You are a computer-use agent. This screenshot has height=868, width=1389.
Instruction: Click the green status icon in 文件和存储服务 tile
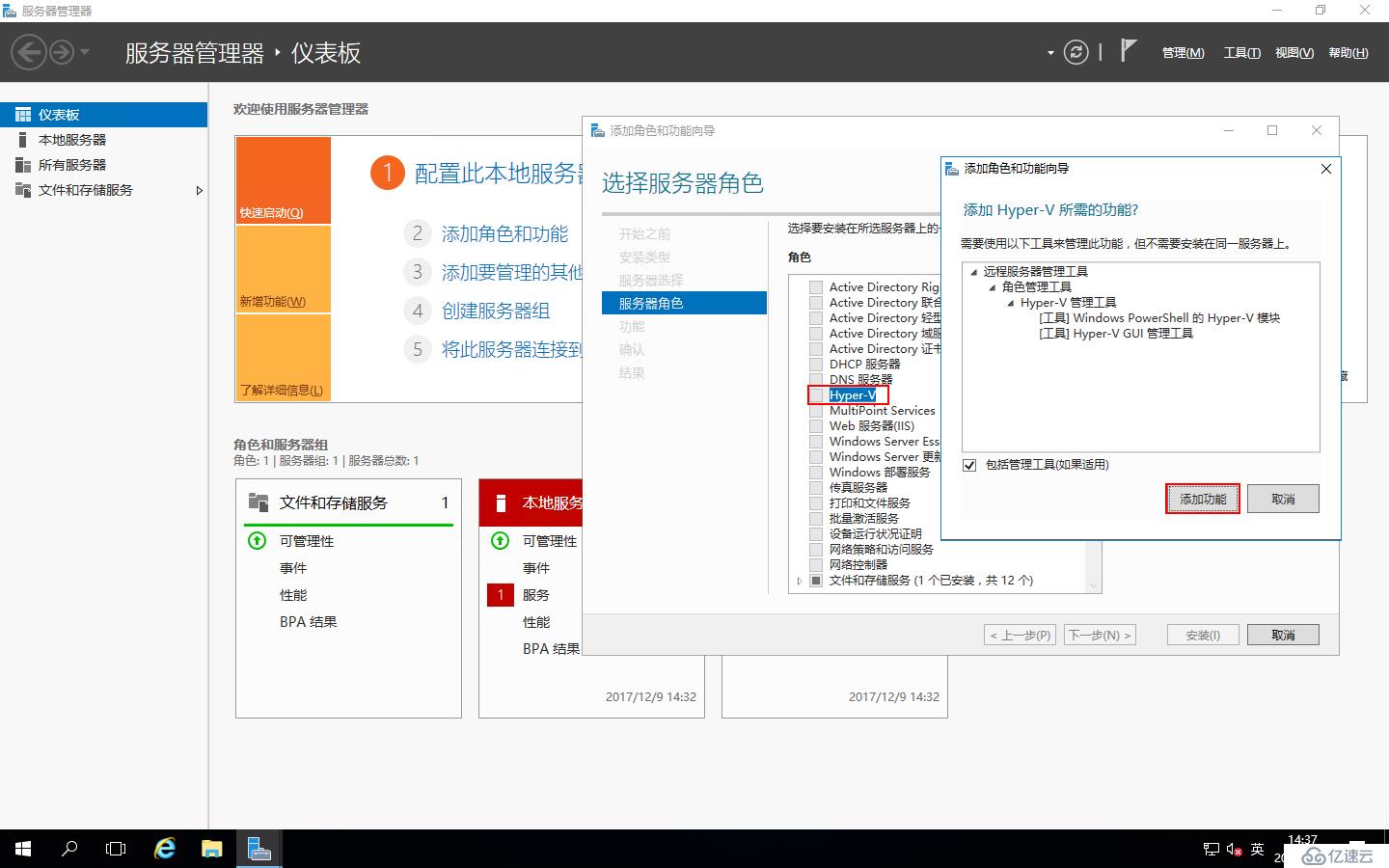[258, 541]
